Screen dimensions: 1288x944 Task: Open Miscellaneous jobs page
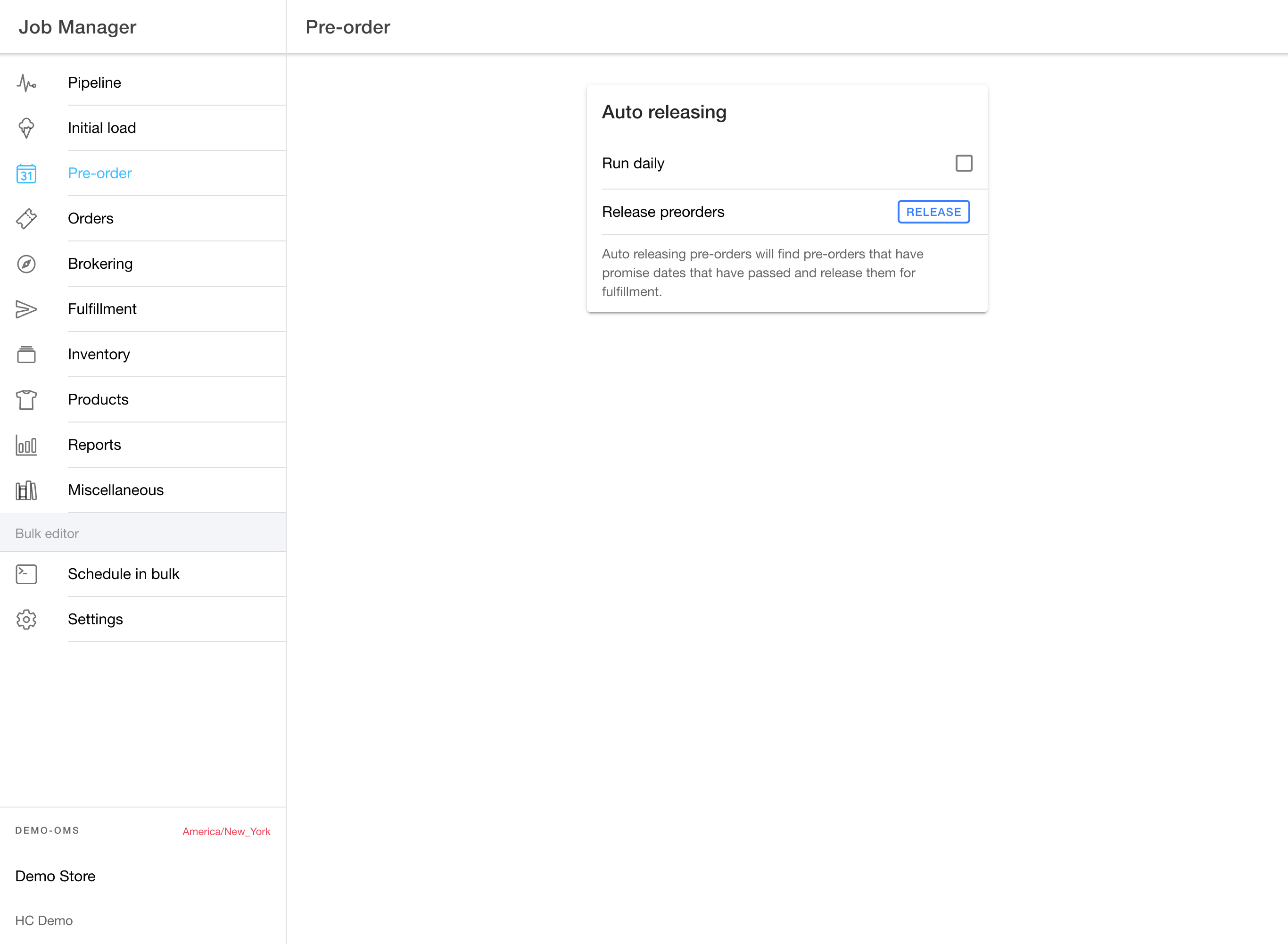pyautogui.click(x=116, y=490)
